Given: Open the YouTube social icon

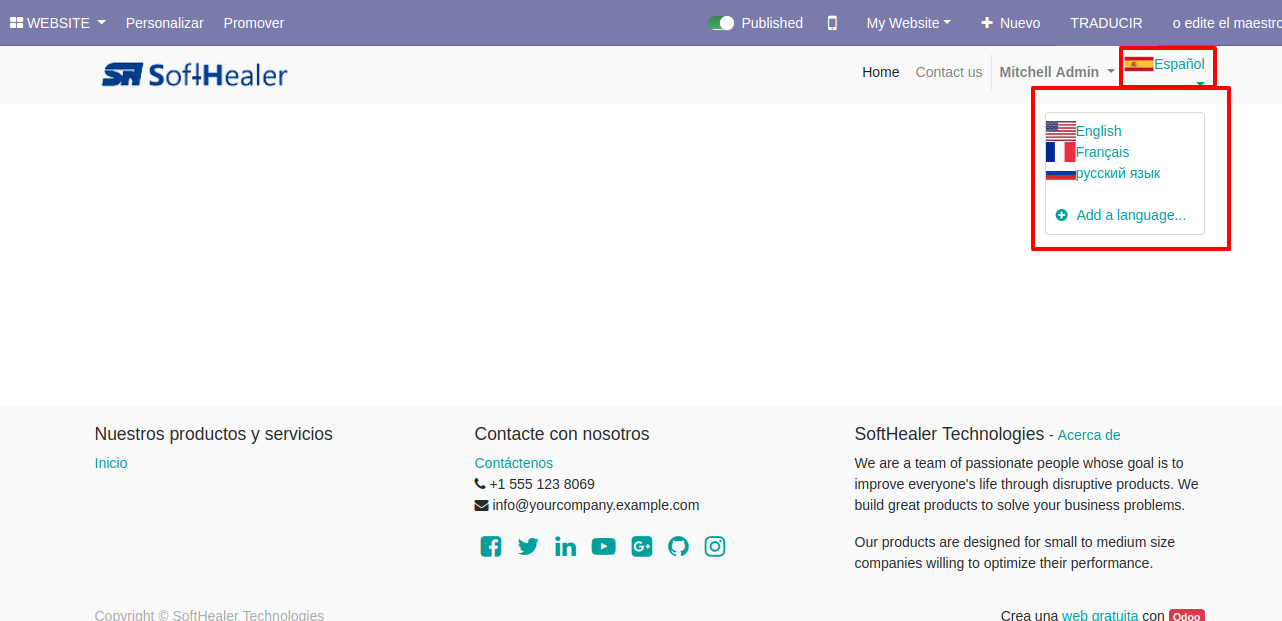Looking at the screenshot, I should click(x=603, y=546).
